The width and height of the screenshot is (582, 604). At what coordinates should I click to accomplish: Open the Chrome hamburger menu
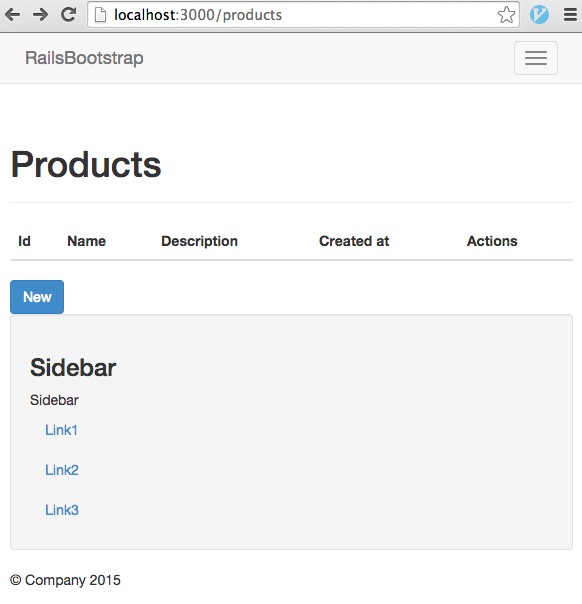(x=570, y=15)
